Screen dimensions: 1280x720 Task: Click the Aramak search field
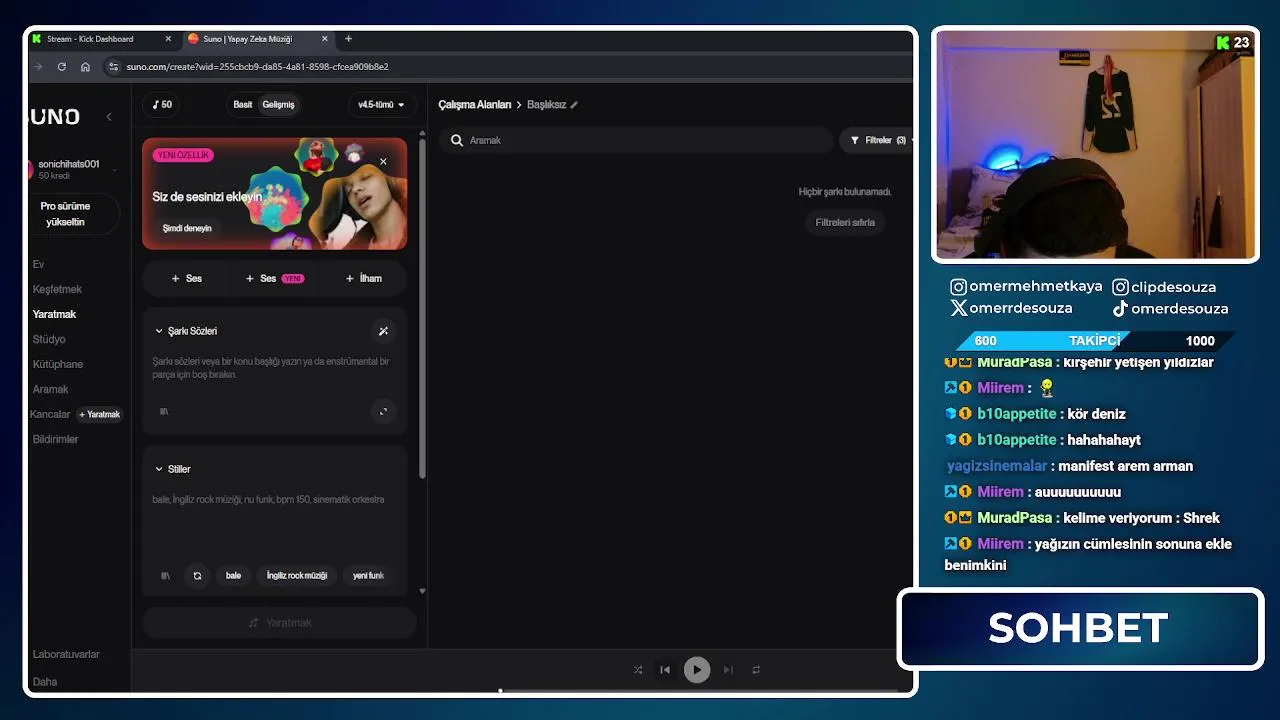tap(637, 141)
